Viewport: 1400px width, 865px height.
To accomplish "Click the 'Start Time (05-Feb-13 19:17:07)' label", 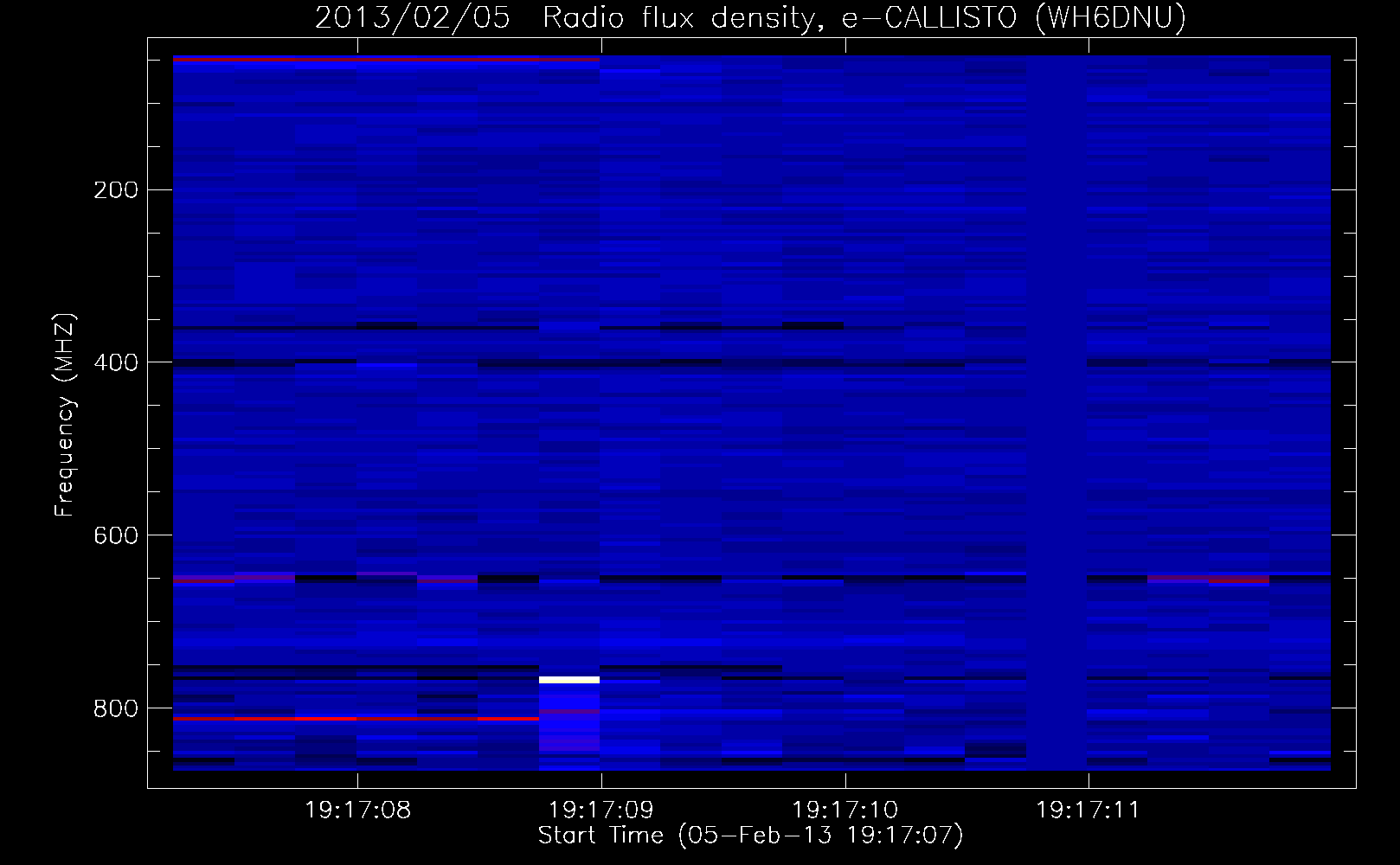I will click(750, 836).
